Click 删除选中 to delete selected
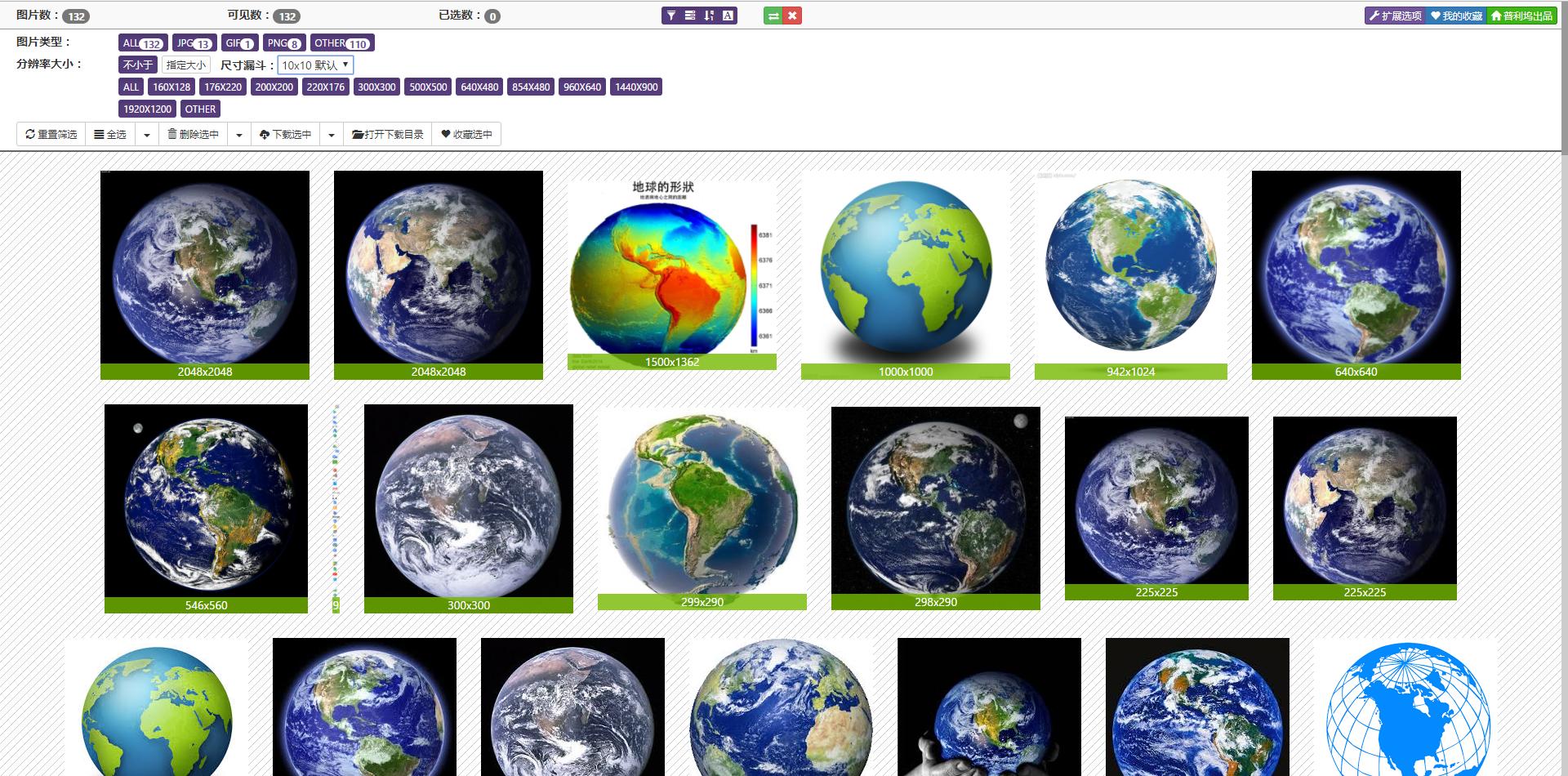This screenshot has width=1568, height=776. (194, 135)
